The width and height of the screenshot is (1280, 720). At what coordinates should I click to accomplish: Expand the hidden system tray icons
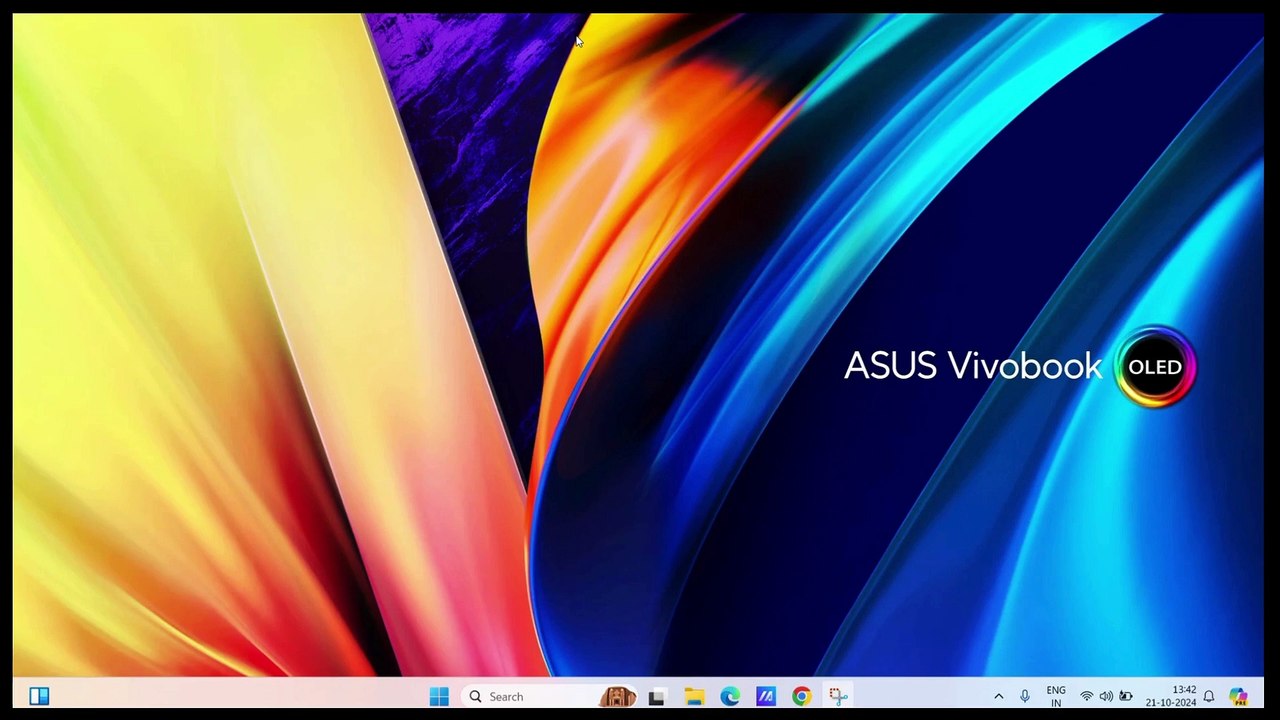tap(998, 697)
